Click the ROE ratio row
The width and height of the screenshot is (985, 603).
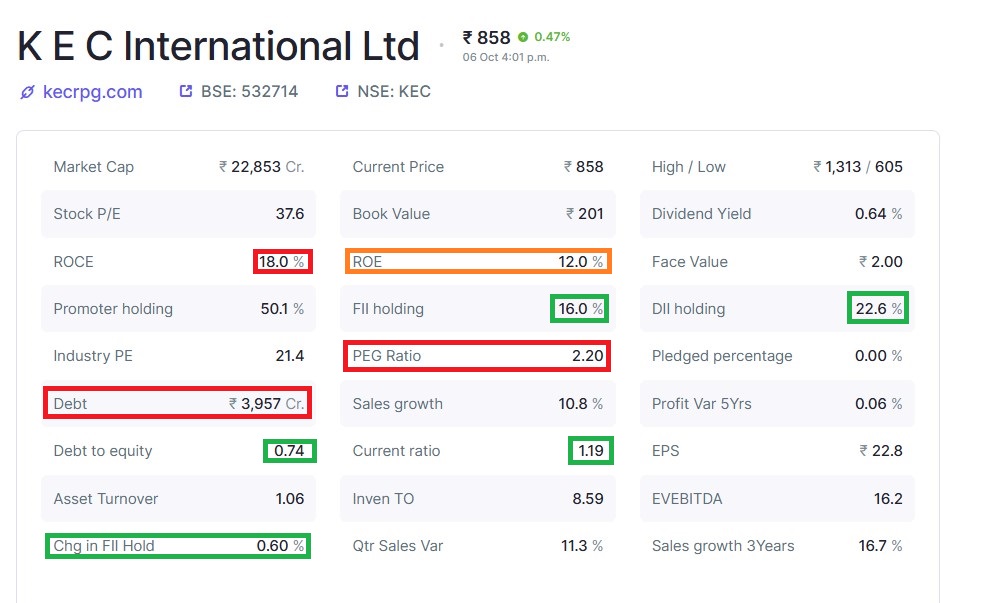(478, 262)
